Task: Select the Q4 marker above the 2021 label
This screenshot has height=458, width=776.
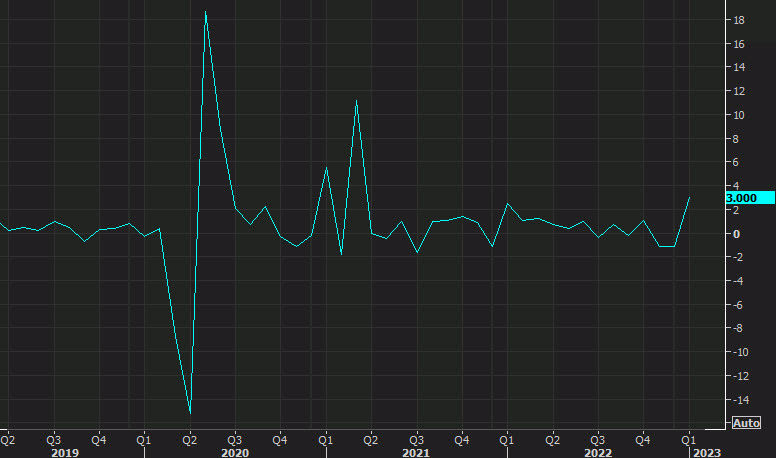Action: click(462, 439)
